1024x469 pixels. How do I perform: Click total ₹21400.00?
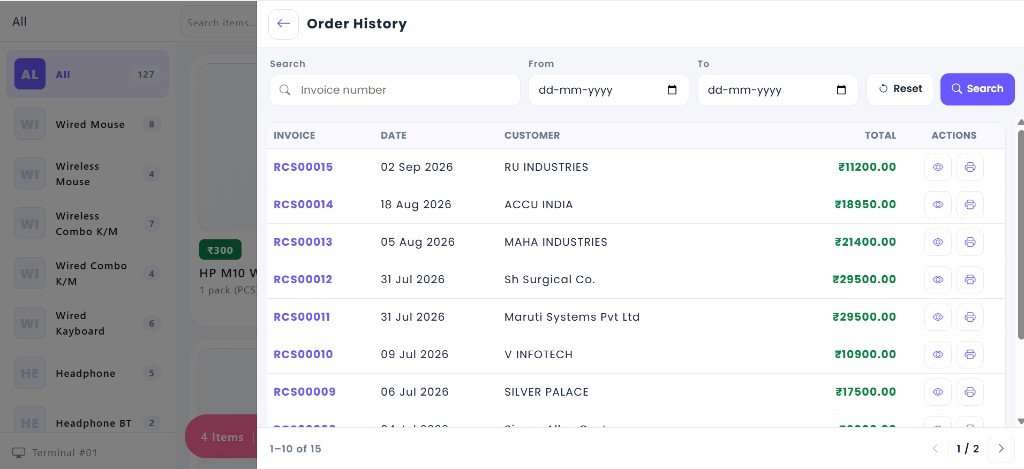point(865,242)
